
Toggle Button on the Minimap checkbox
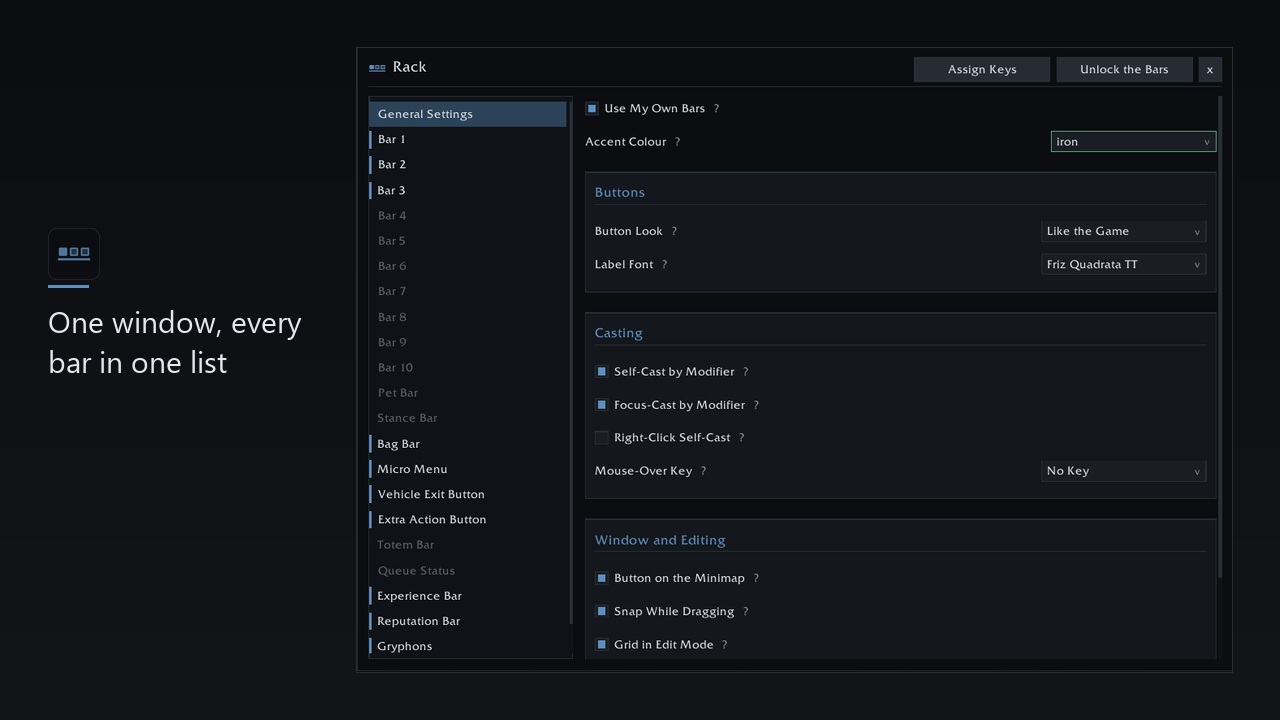click(601, 578)
